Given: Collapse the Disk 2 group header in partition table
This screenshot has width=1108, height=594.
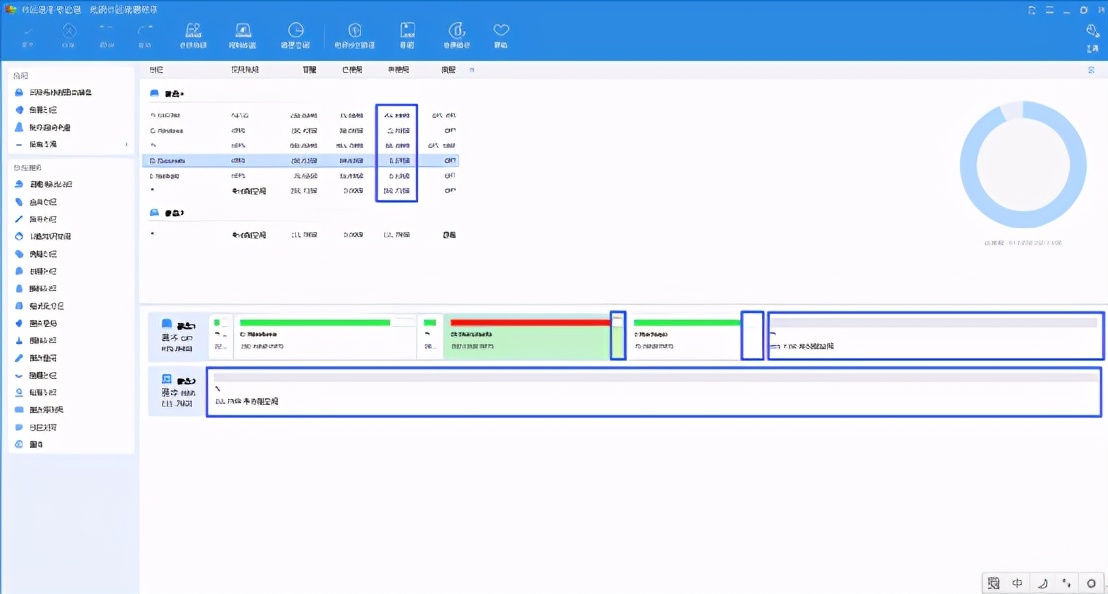Looking at the screenshot, I should (x=167, y=213).
